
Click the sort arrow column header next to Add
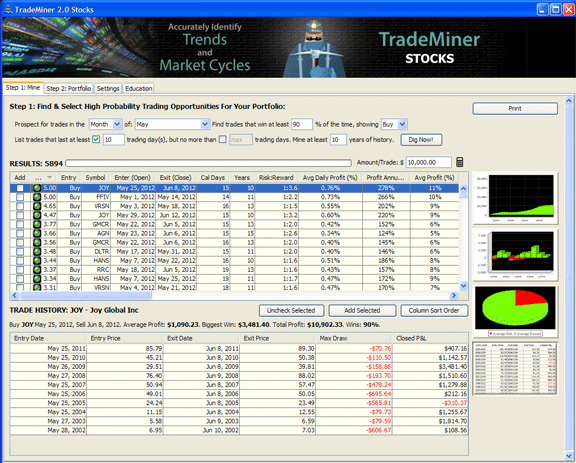(43, 177)
